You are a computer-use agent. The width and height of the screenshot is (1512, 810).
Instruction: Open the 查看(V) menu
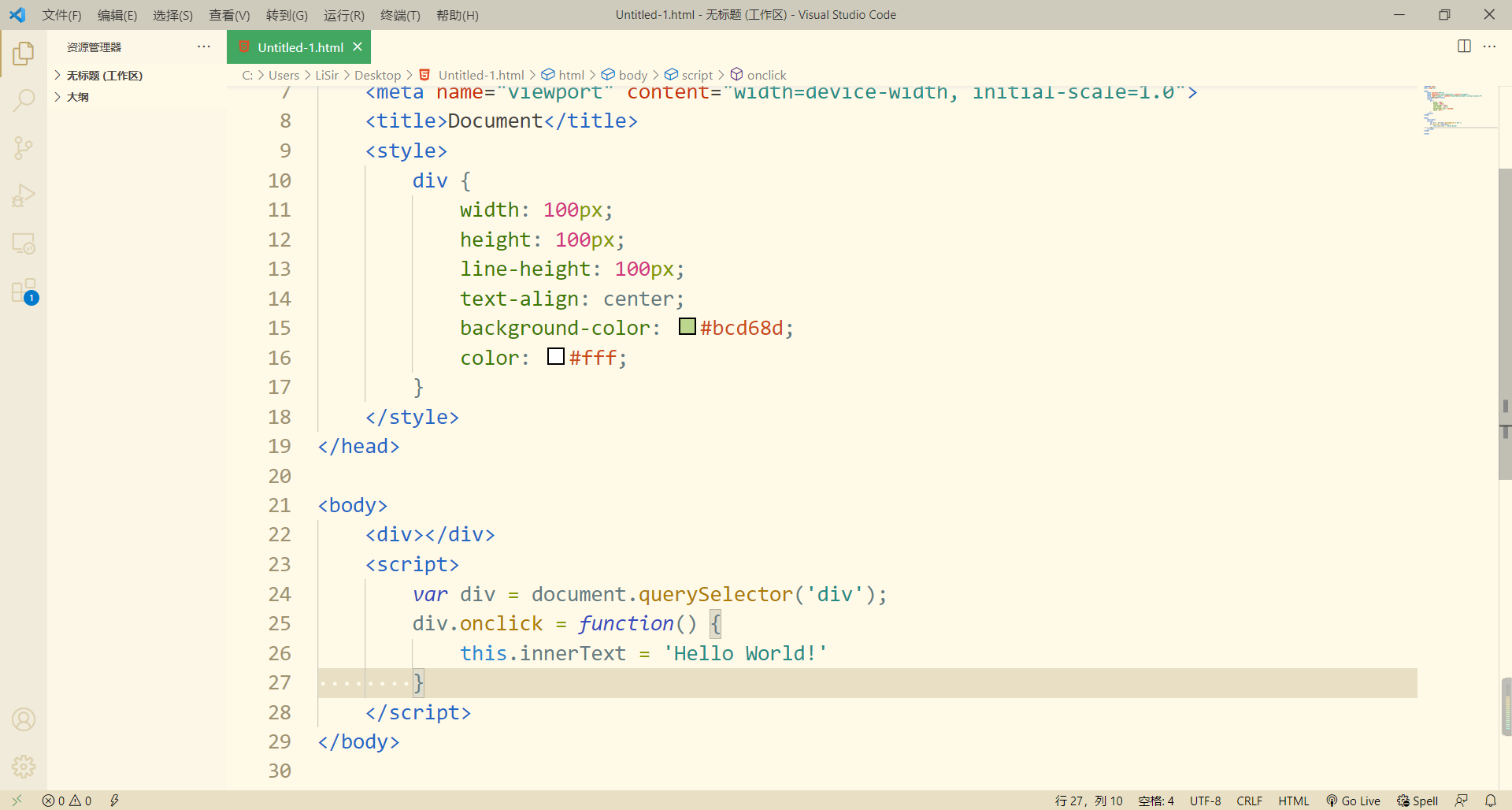point(229,15)
